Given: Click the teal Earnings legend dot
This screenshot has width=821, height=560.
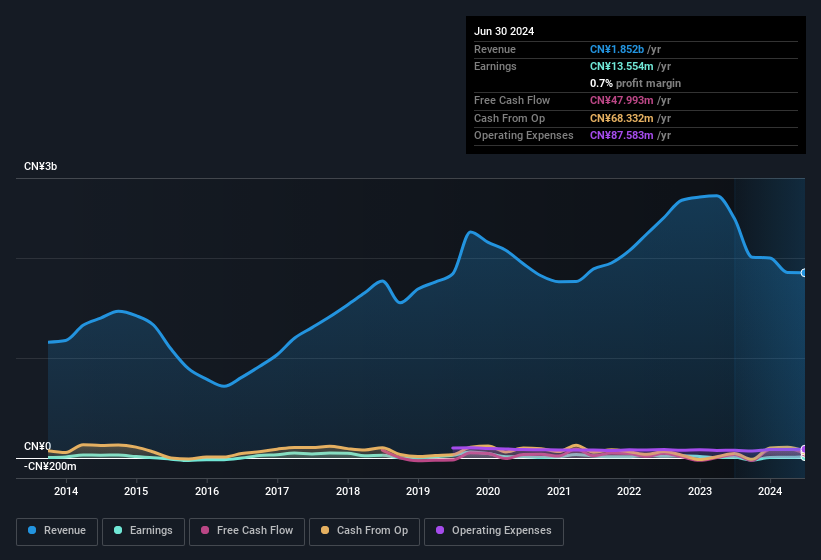Looking at the screenshot, I should 118,530.
